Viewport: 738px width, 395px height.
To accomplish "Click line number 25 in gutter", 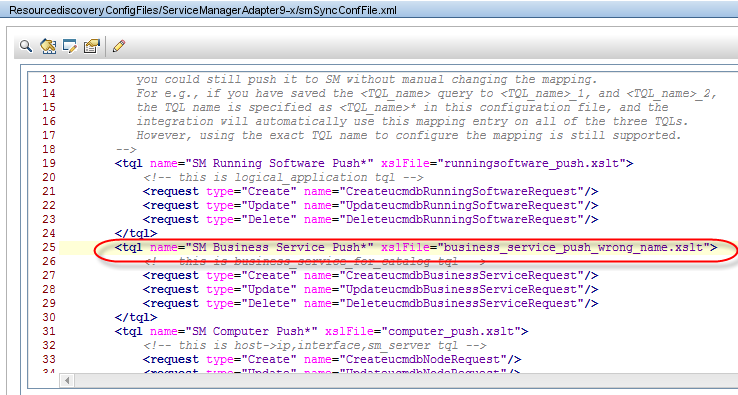I will (x=48, y=247).
